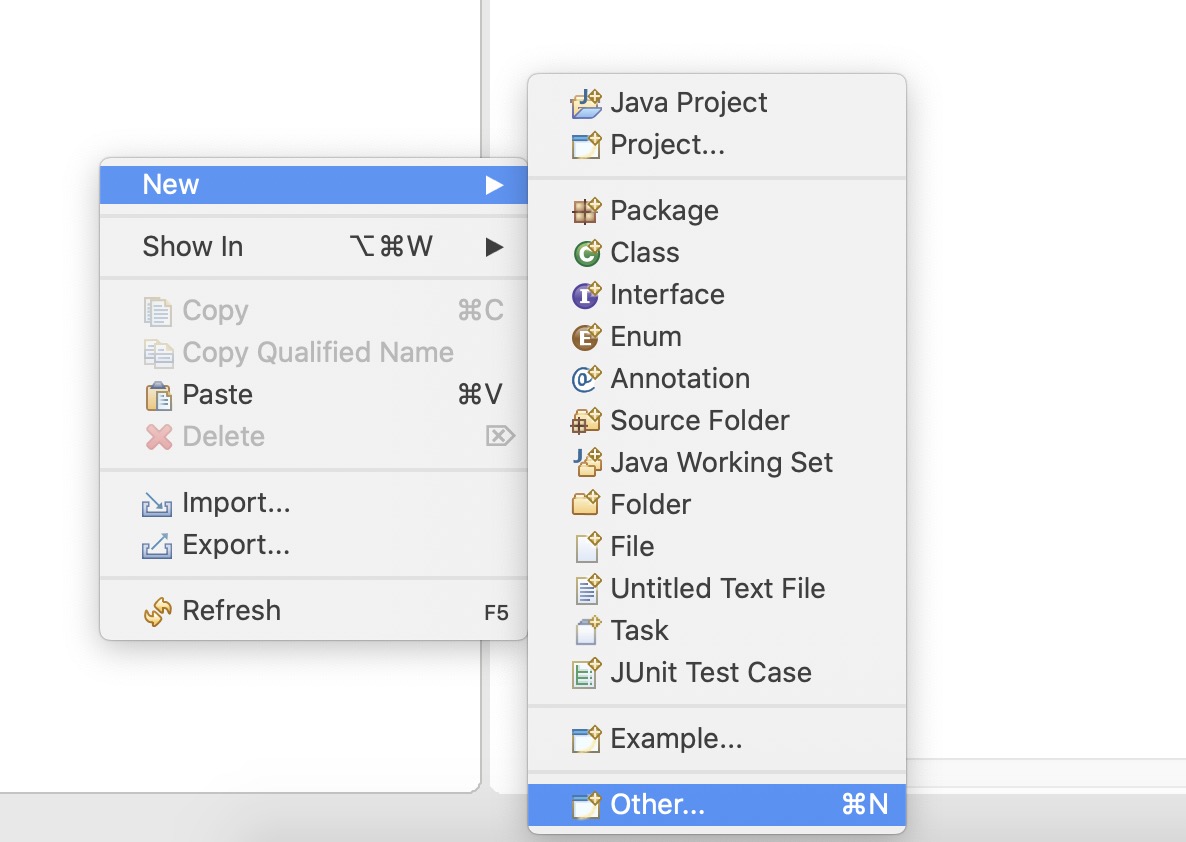This screenshot has width=1186, height=842.
Task: Expand the Show In submenu arrow
Action: click(494, 247)
